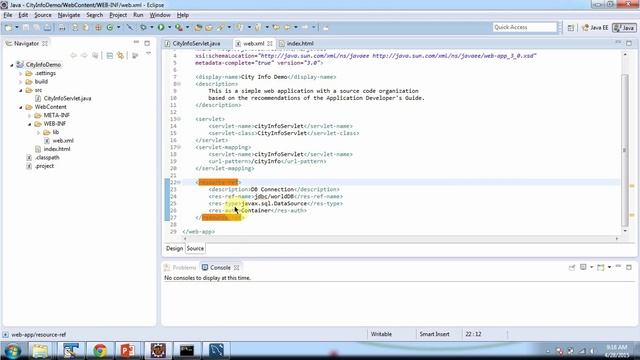Expand the build folder
The width and height of the screenshot is (640, 360).
[21, 82]
